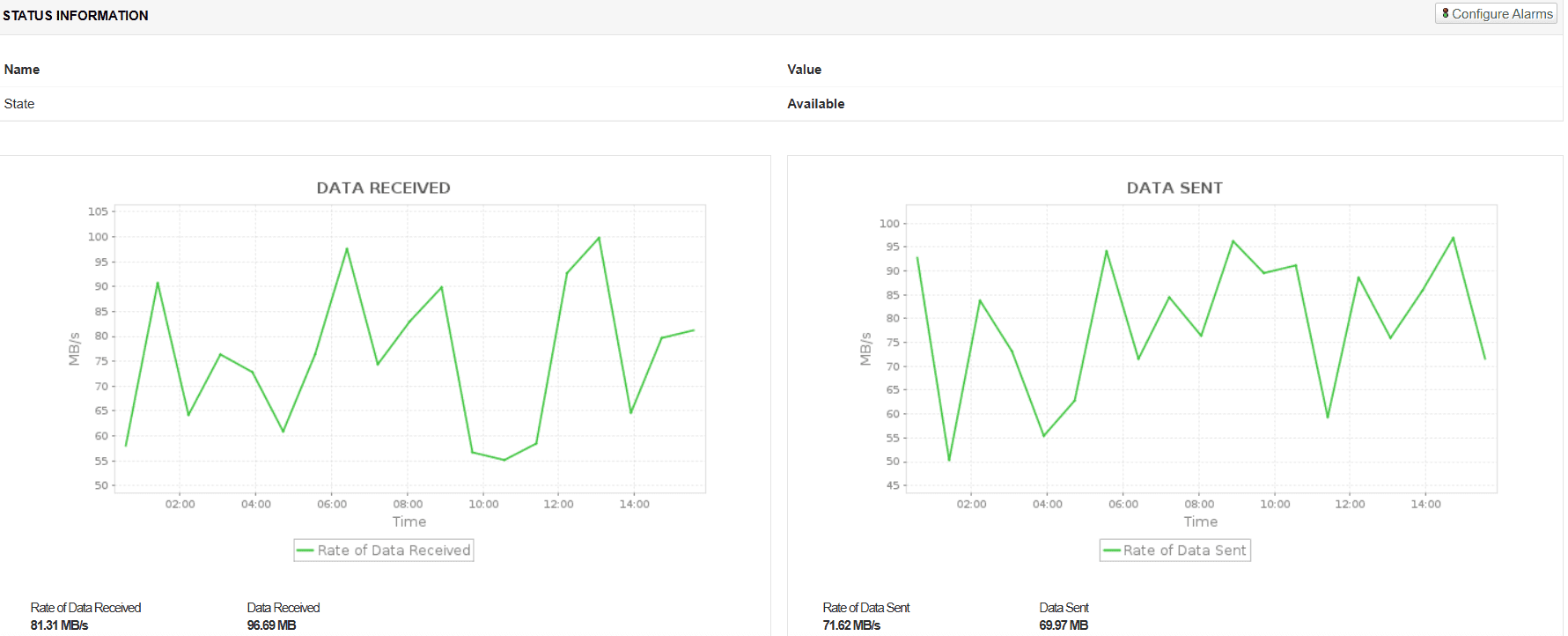Click the Available state value
Screen dimensions: 1568x636
coord(815,104)
